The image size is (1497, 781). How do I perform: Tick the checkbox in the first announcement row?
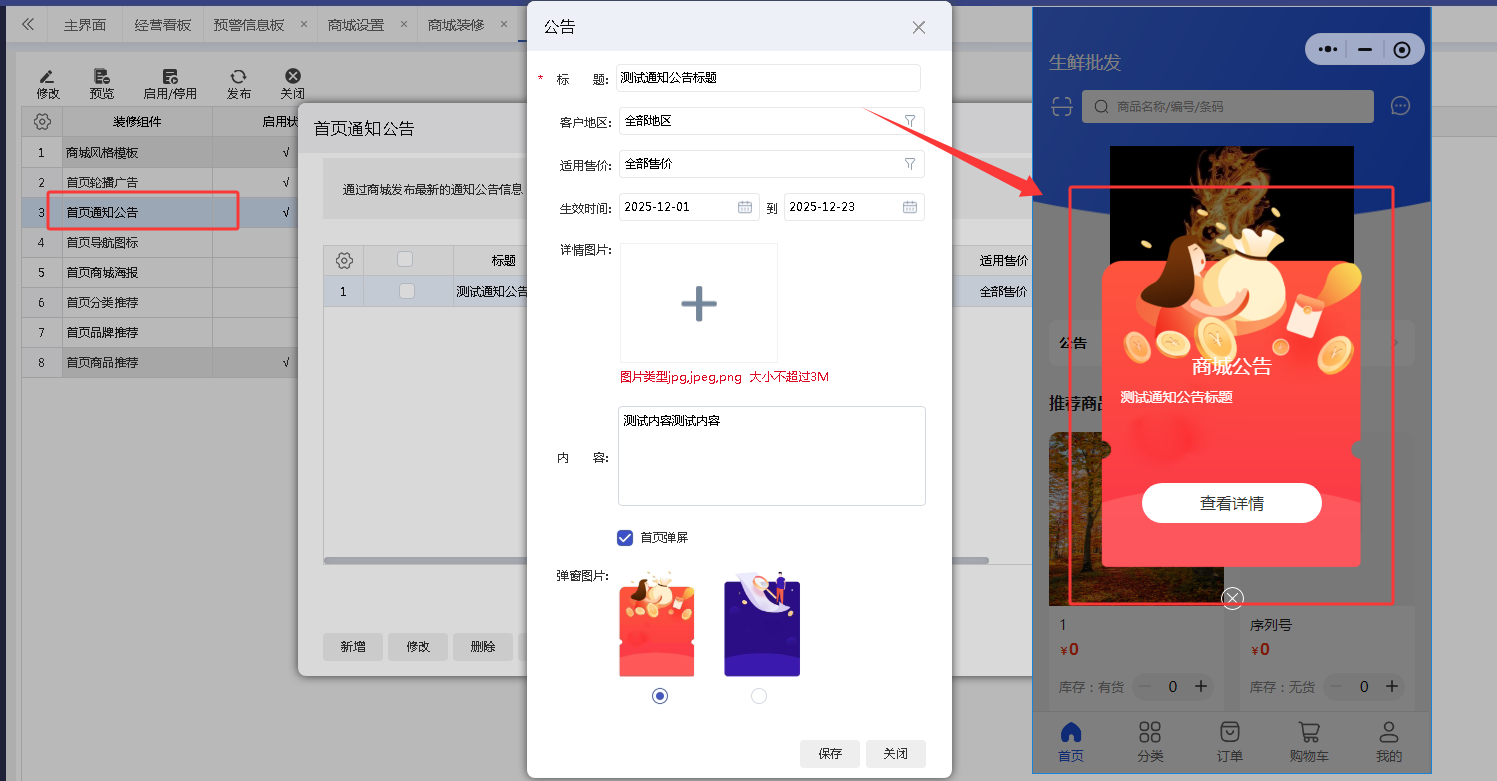coord(406,291)
